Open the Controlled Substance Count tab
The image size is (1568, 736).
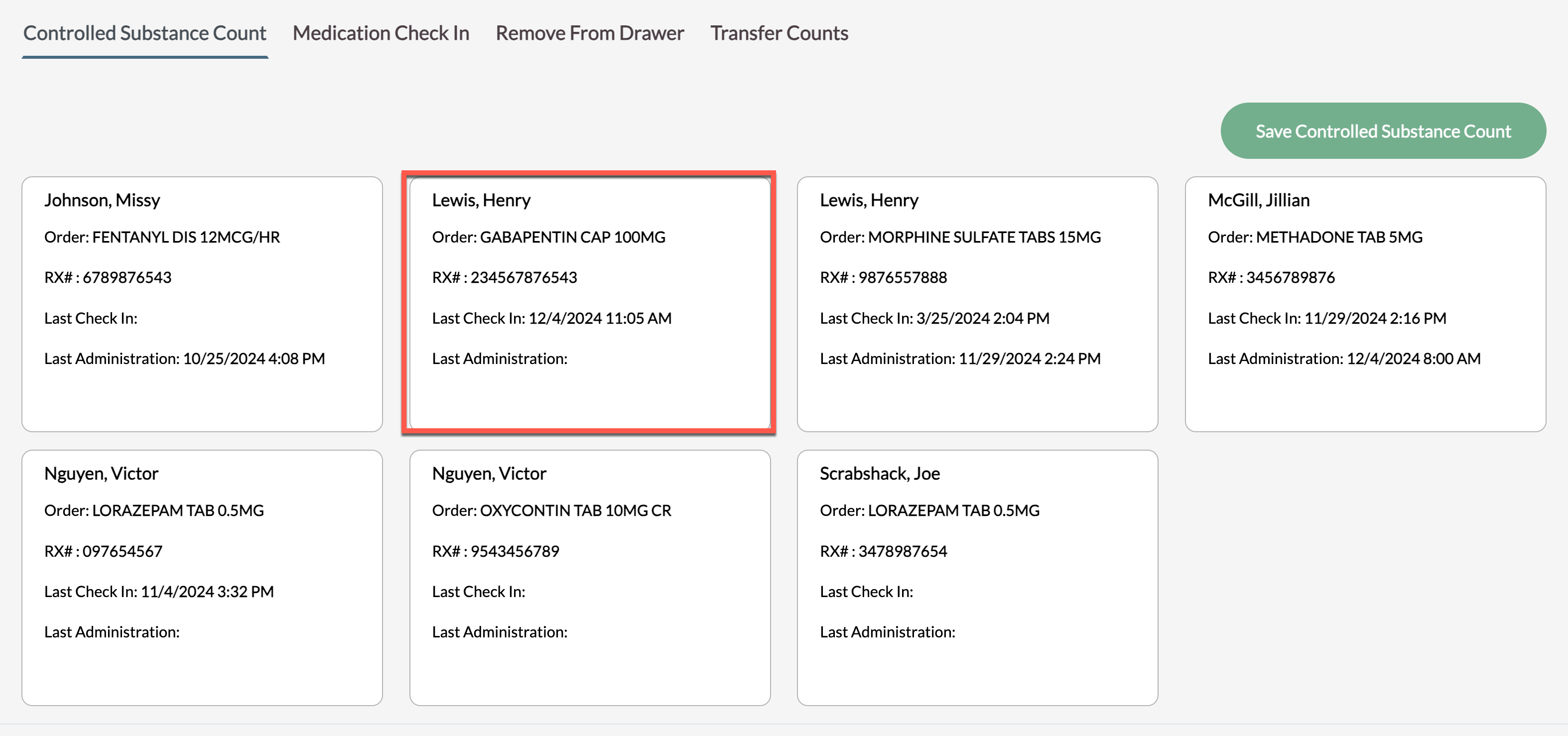[144, 33]
